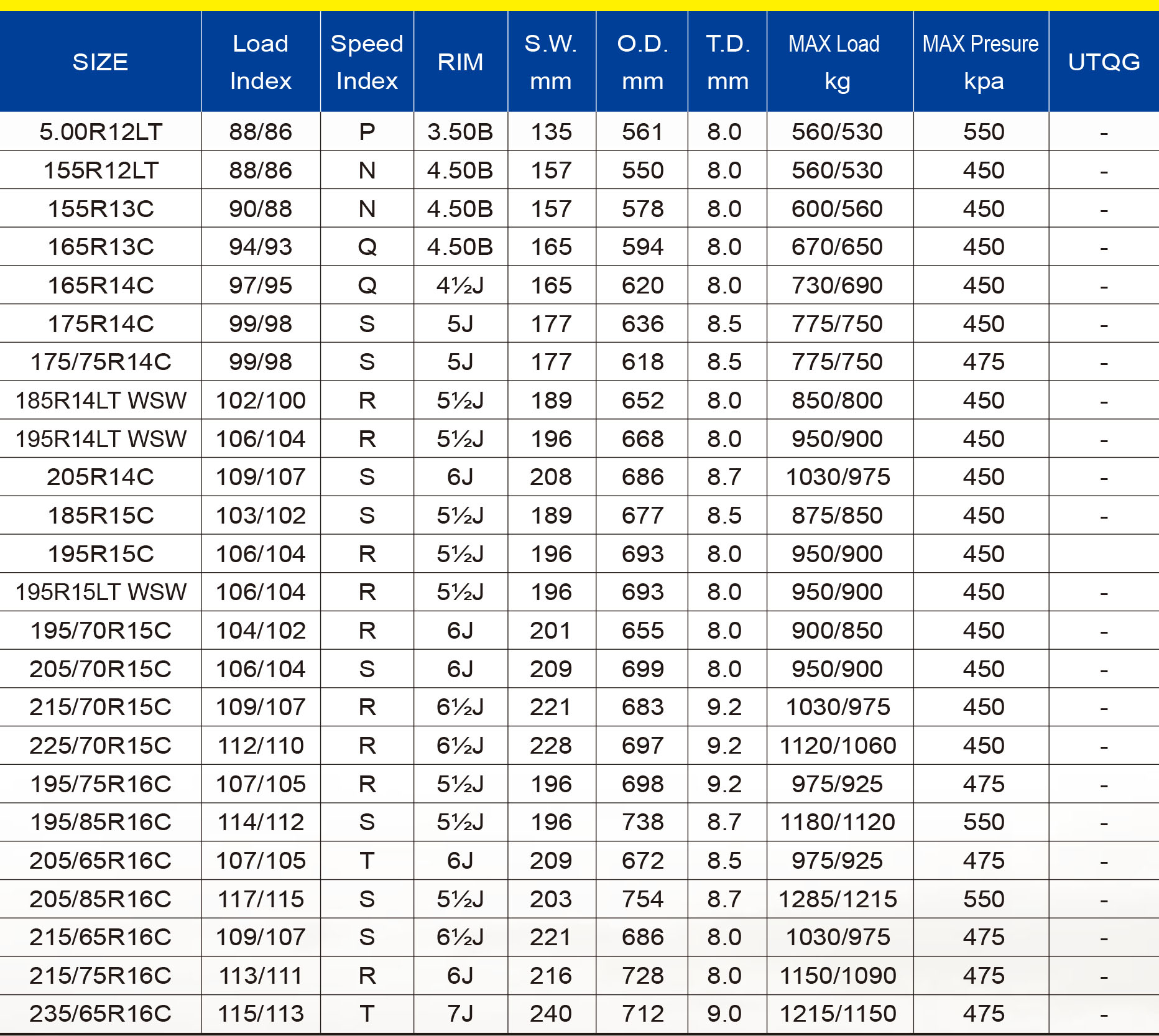The image size is (1159, 1036).
Task: Select the 195/75R16C size cell
Action: pyautogui.click(x=100, y=784)
